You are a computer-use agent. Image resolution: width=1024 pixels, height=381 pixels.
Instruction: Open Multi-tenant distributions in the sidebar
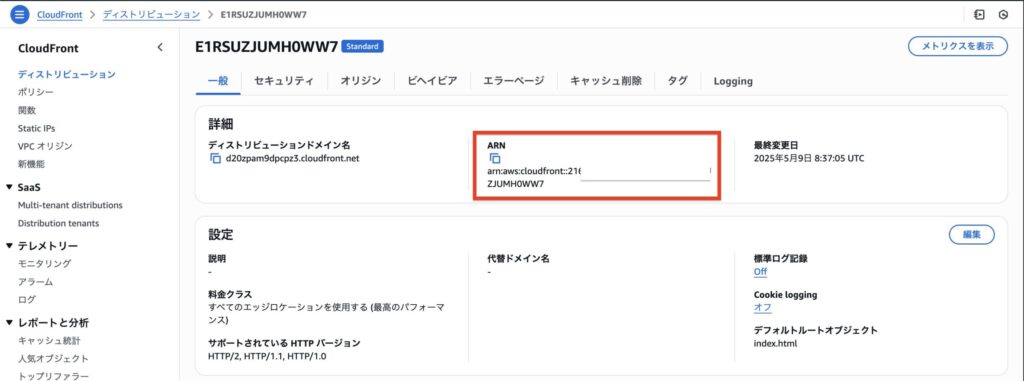pyautogui.click(x=70, y=205)
